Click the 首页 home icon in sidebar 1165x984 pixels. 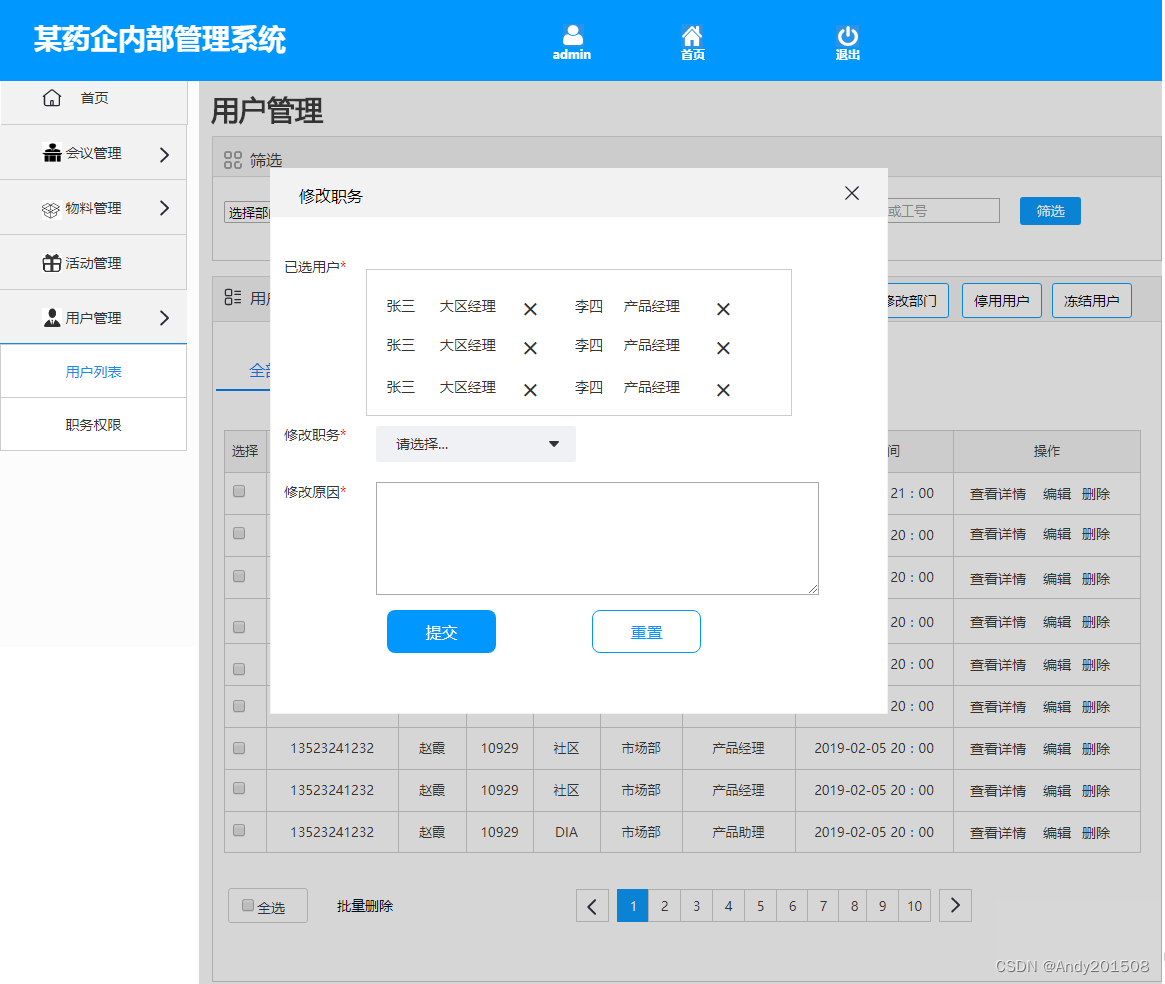[51, 97]
